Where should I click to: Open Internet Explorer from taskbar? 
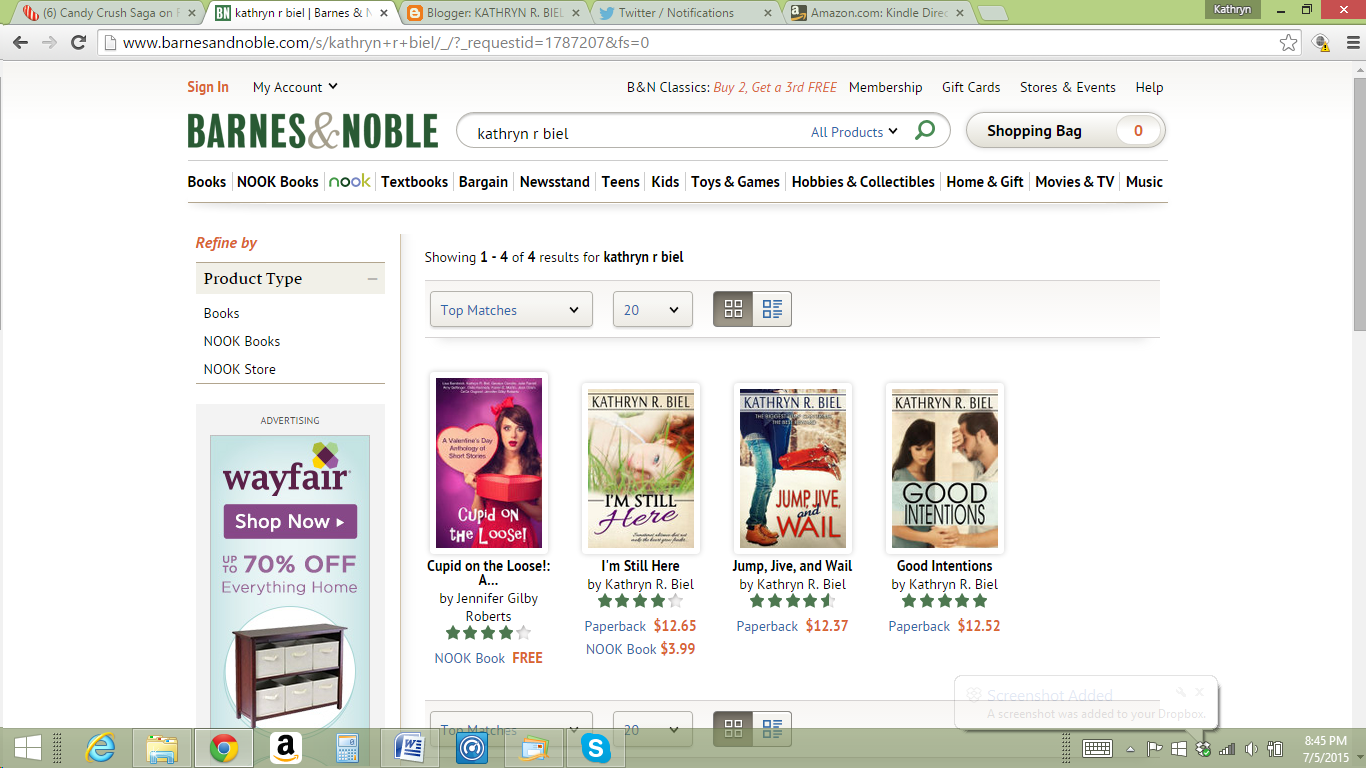pyautogui.click(x=100, y=748)
